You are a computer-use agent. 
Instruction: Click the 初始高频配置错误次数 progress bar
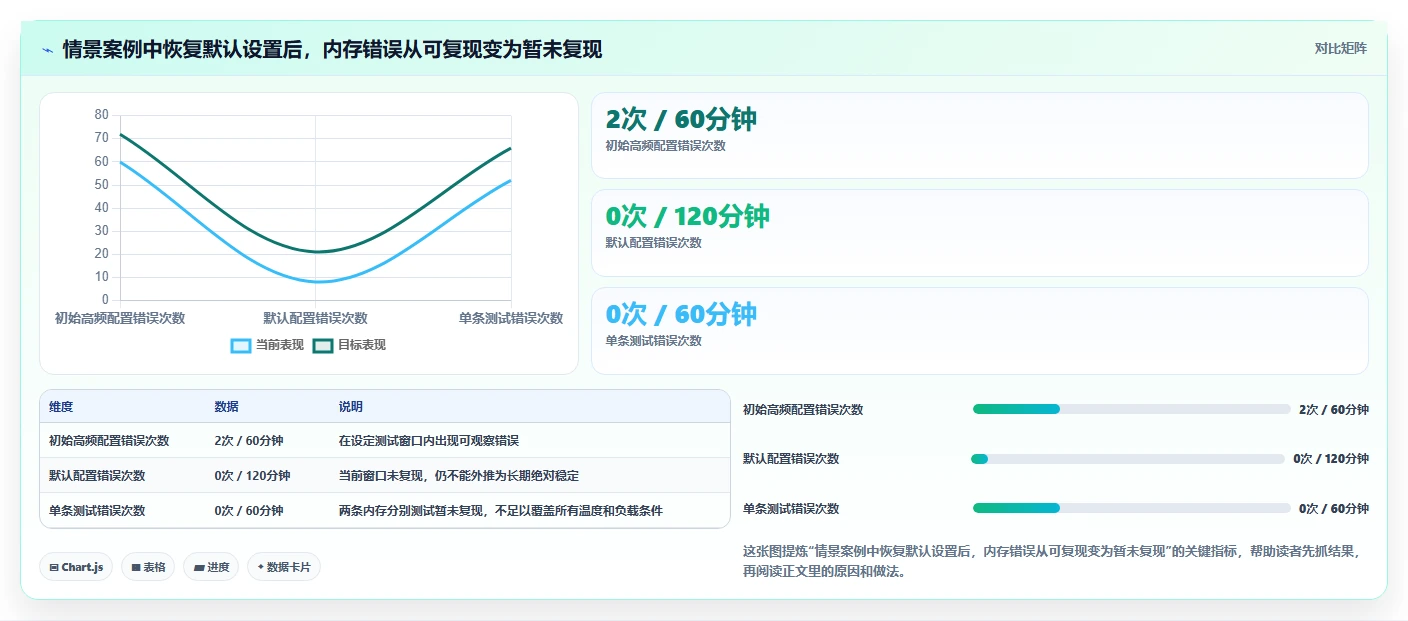pyautogui.click(x=1131, y=409)
